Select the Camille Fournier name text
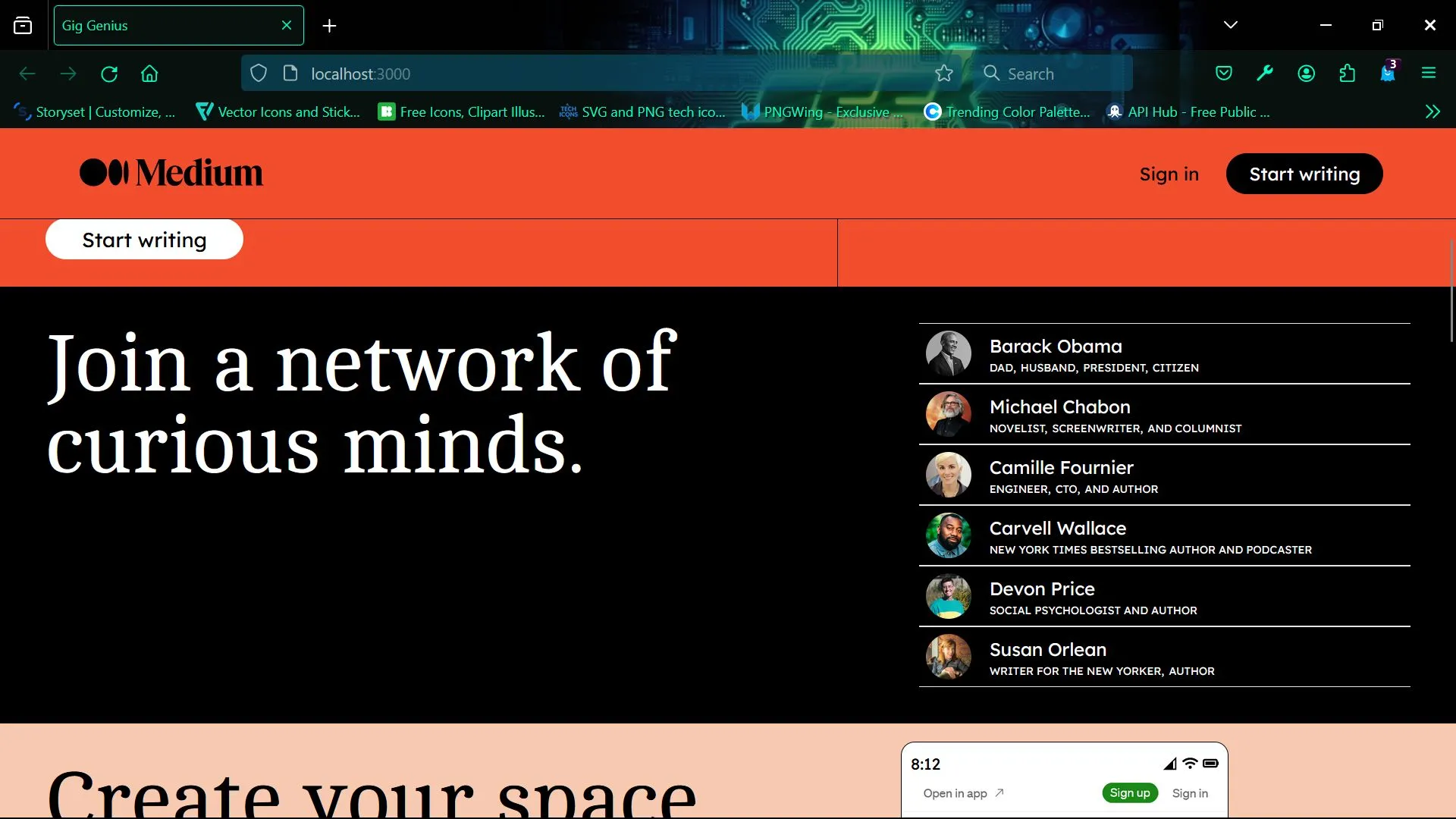The image size is (1456, 819). coord(1062,468)
